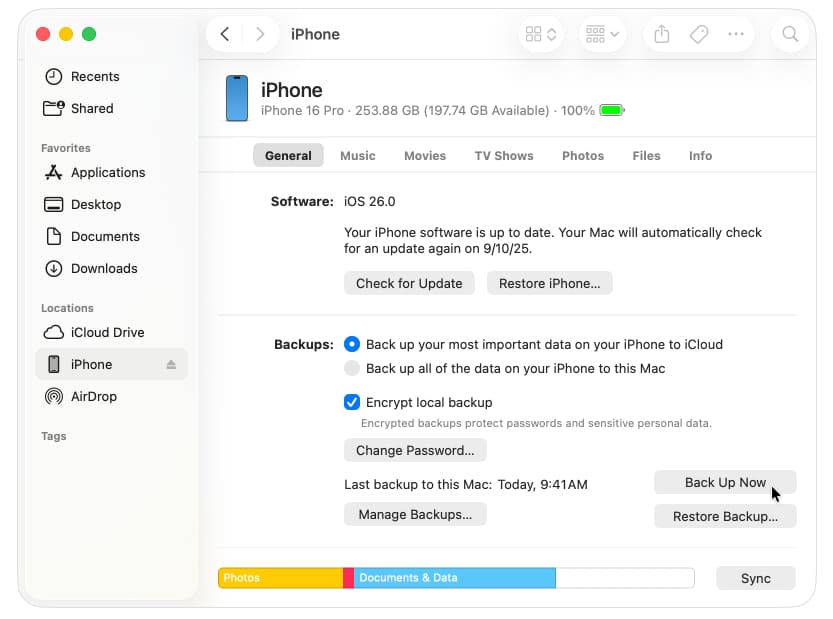Open the icon view switcher
833x619 pixels.
541,35
